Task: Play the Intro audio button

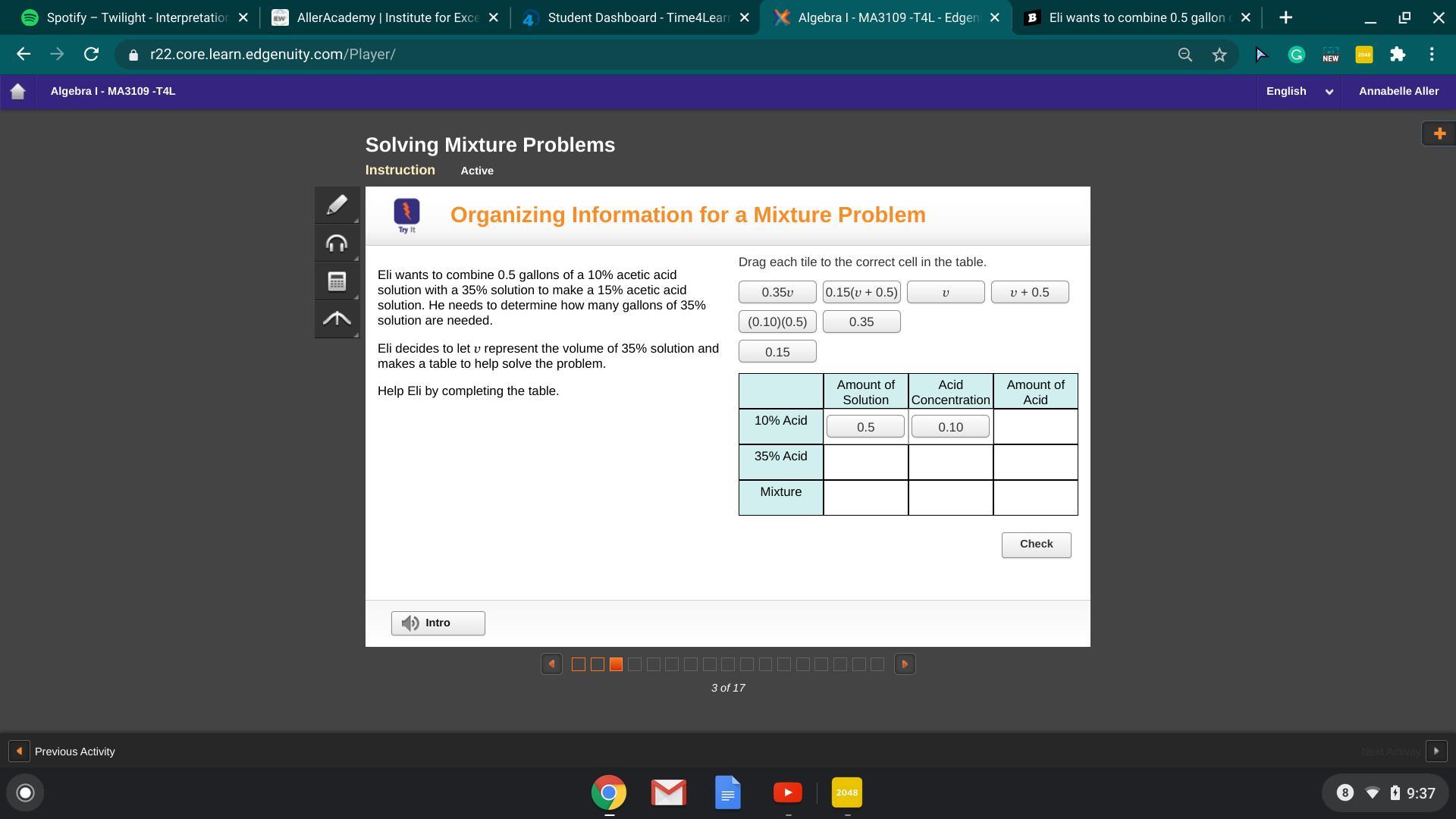Action: [438, 623]
